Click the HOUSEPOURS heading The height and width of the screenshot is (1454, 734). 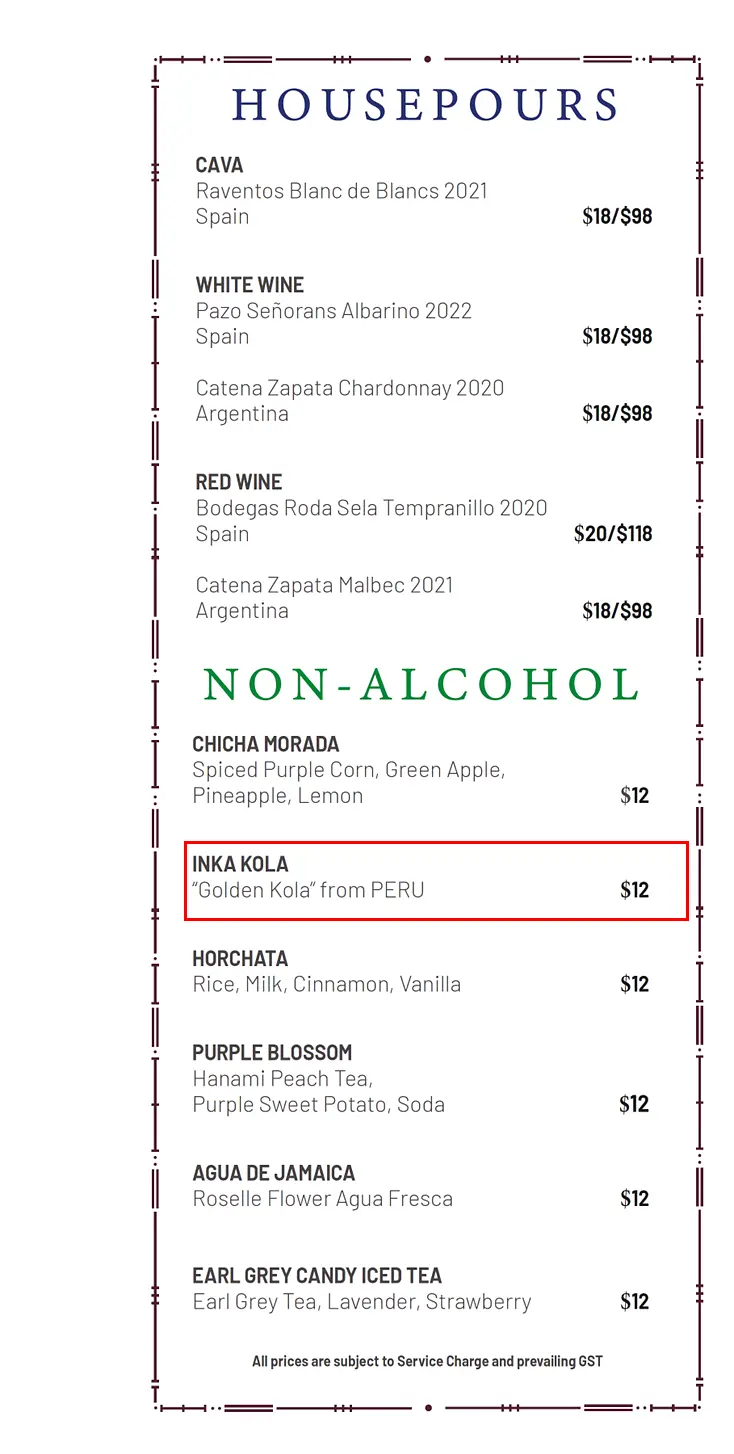pyautogui.click(x=426, y=105)
